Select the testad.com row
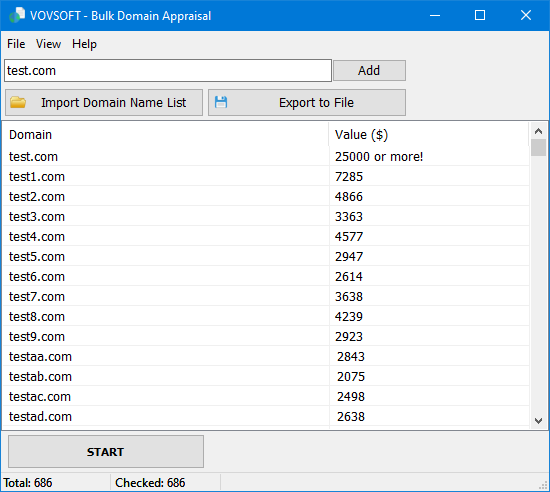The width and height of the screenshot is (550, 492). 266,416
